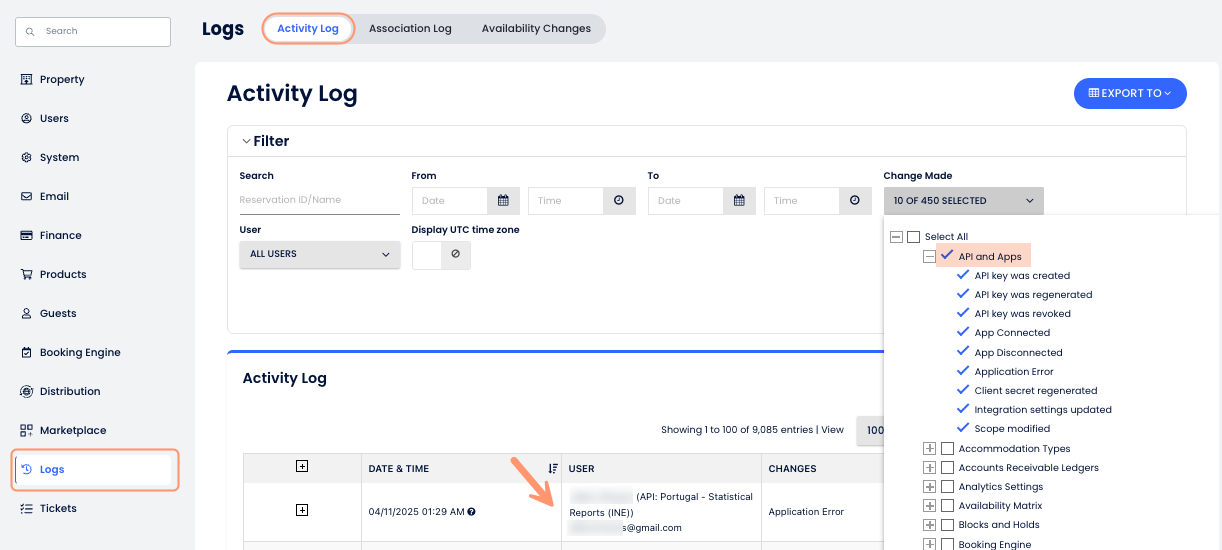Click the Reservation ID/Name field
This screenshot has height=550, width=1222.
320,200
